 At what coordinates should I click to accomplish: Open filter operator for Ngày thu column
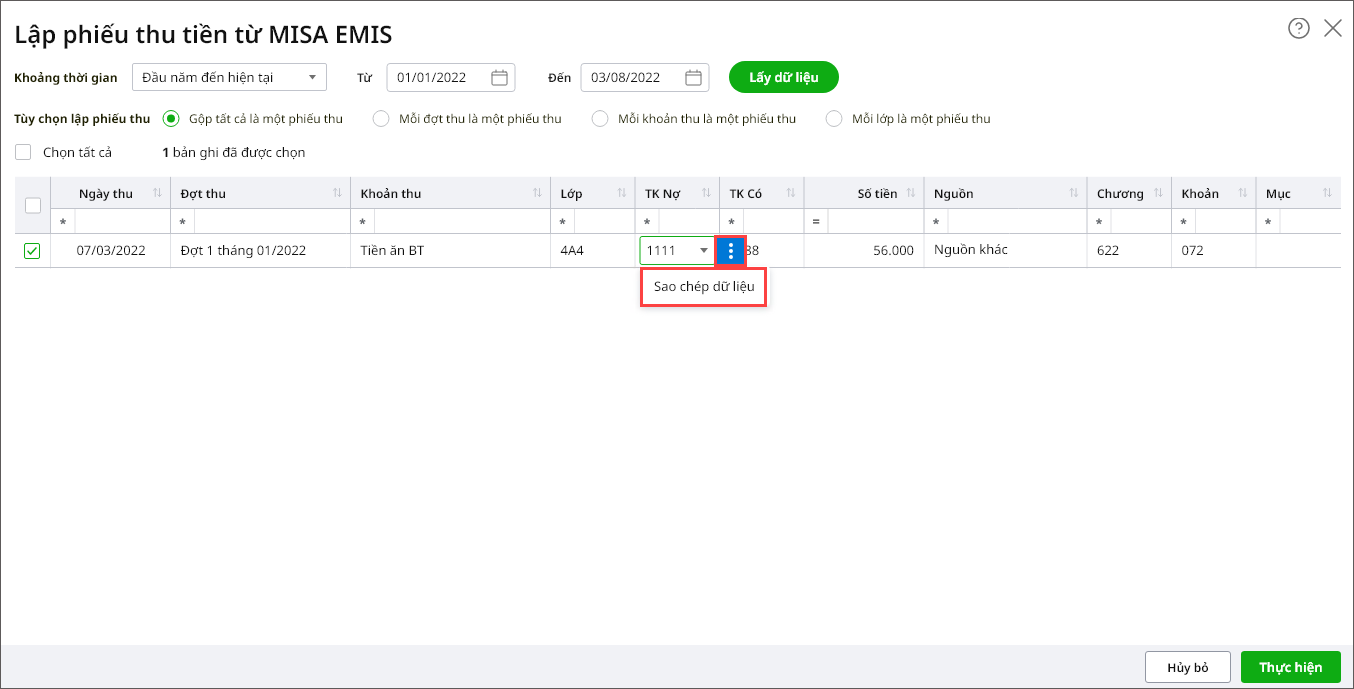click(63, 221)
